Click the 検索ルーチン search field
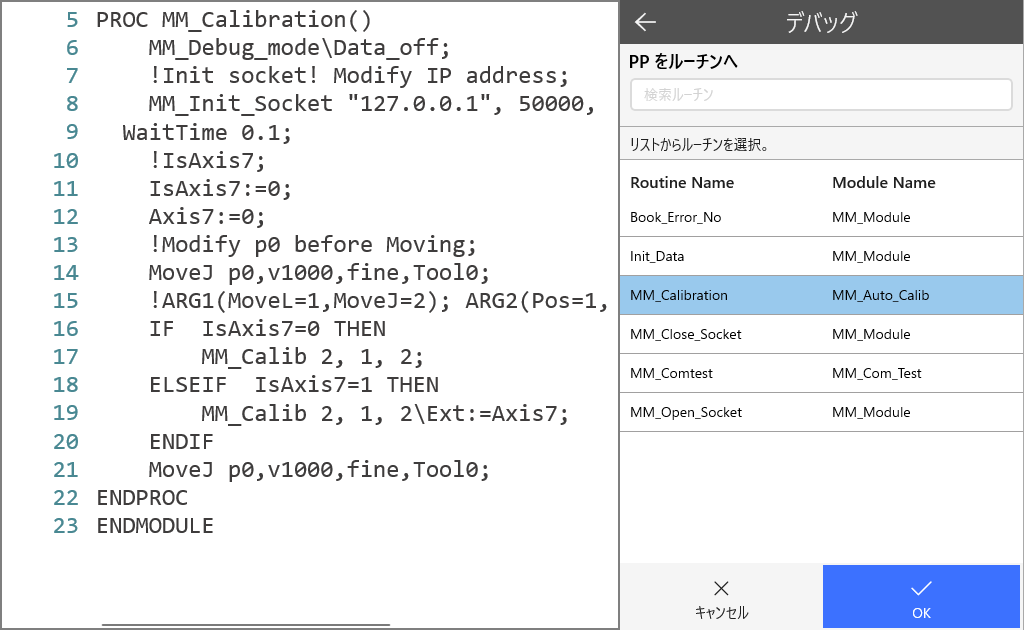Image resolution: width=1024 pixels, height=630 pixels. point(820,95)
